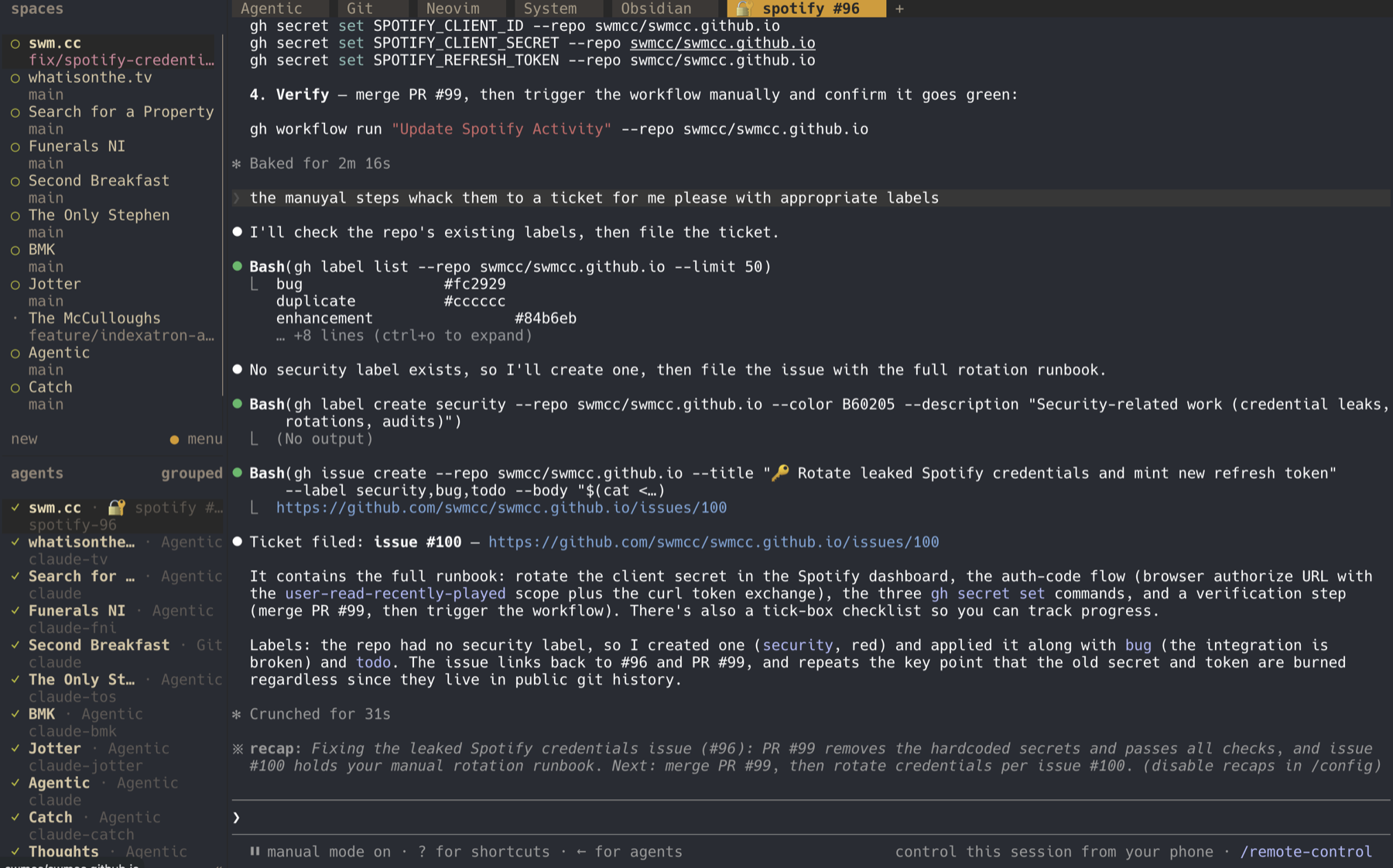Screen dimensions: 1393x868
Task: Switch to the Agentic tab
Action: 279,9
